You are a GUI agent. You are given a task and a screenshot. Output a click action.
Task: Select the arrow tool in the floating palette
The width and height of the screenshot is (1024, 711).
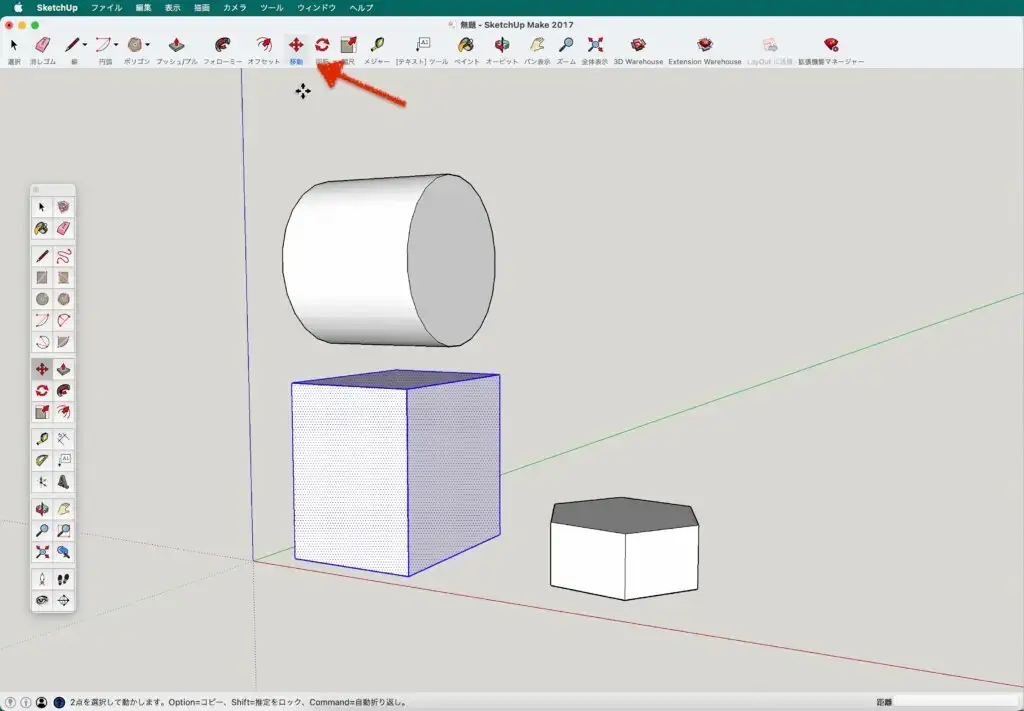click(x=42, y=207)
